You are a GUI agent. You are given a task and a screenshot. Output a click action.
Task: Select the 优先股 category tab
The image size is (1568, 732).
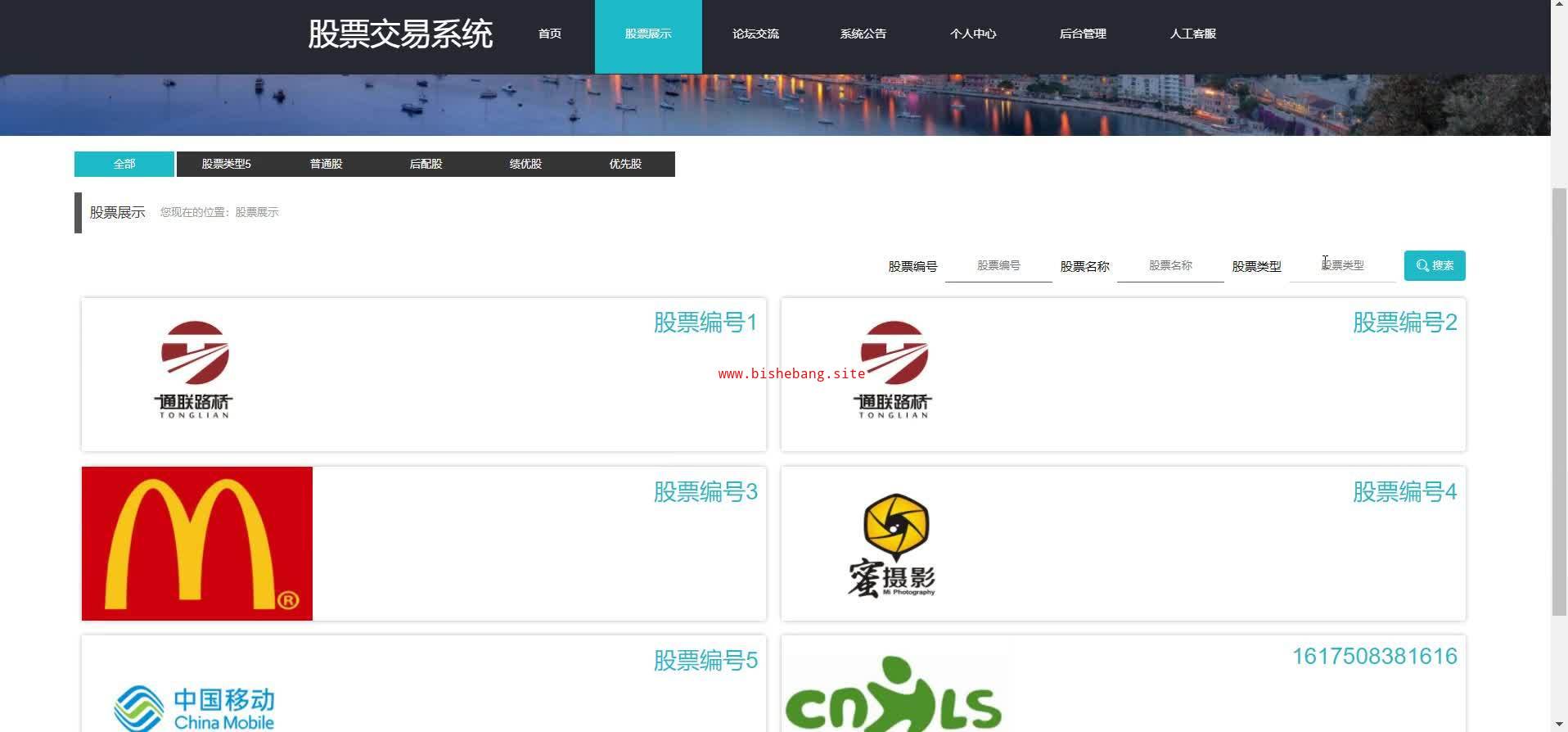[x=625, y=164]
